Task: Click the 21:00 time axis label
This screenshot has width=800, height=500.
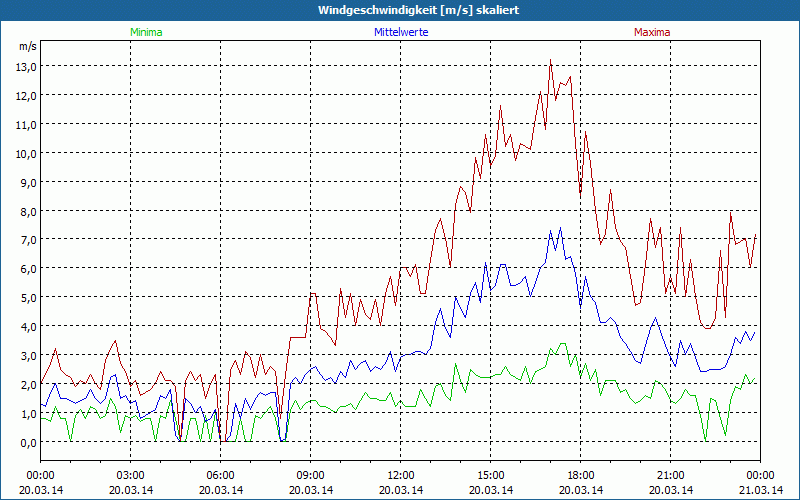Action: click(x=671, y=475)
